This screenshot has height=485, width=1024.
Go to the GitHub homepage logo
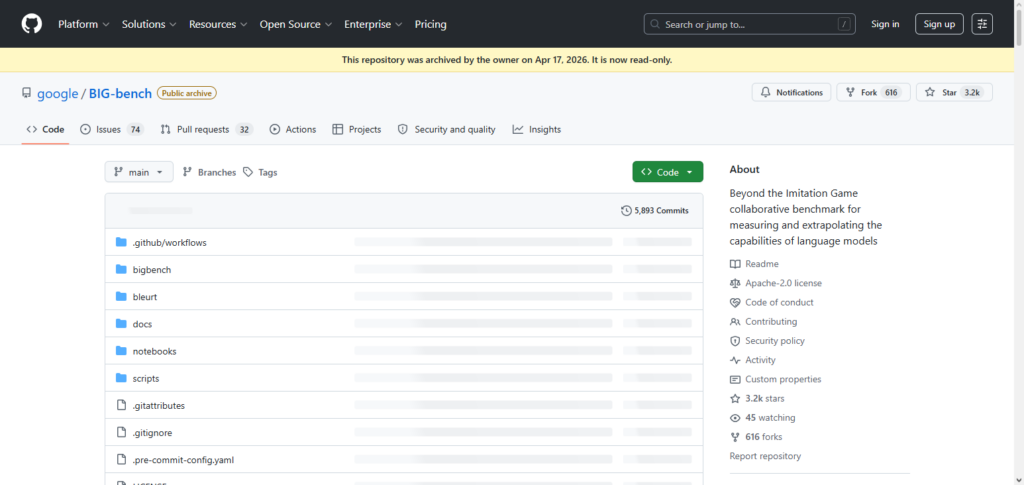click(31, 24)
